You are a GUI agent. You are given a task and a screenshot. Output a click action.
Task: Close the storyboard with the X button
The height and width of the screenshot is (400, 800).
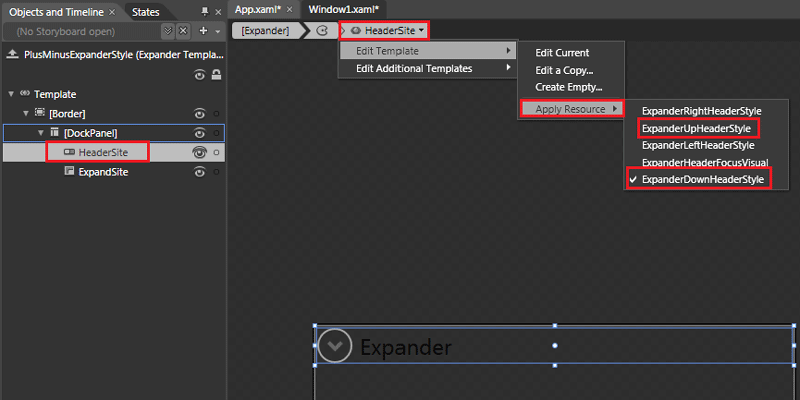[183, 31]
